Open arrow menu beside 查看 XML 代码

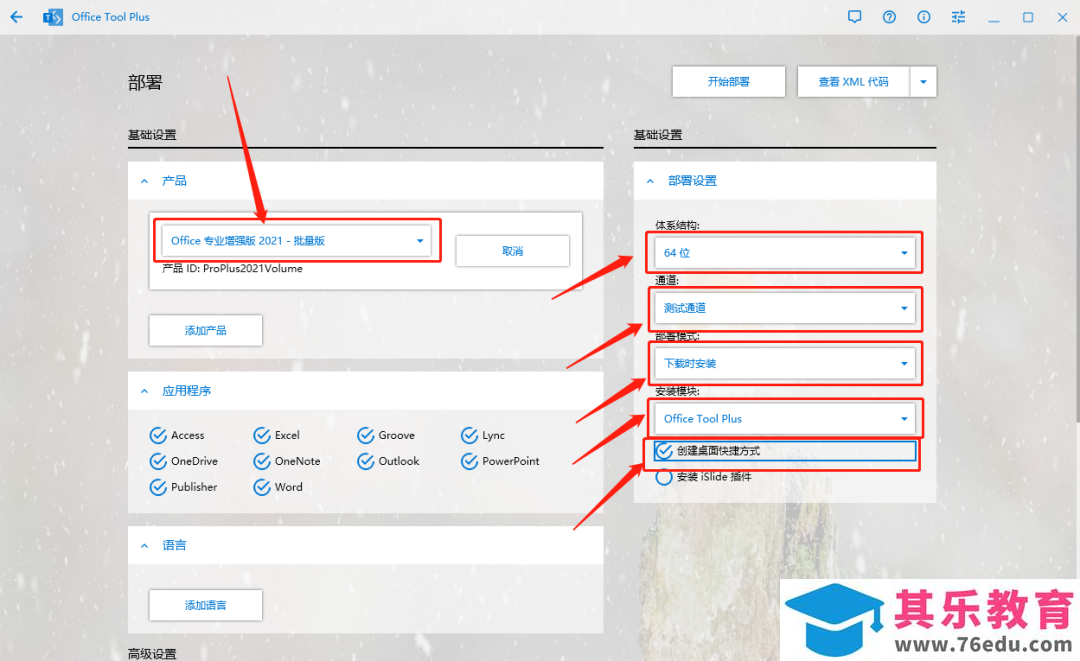click(923, 82)
